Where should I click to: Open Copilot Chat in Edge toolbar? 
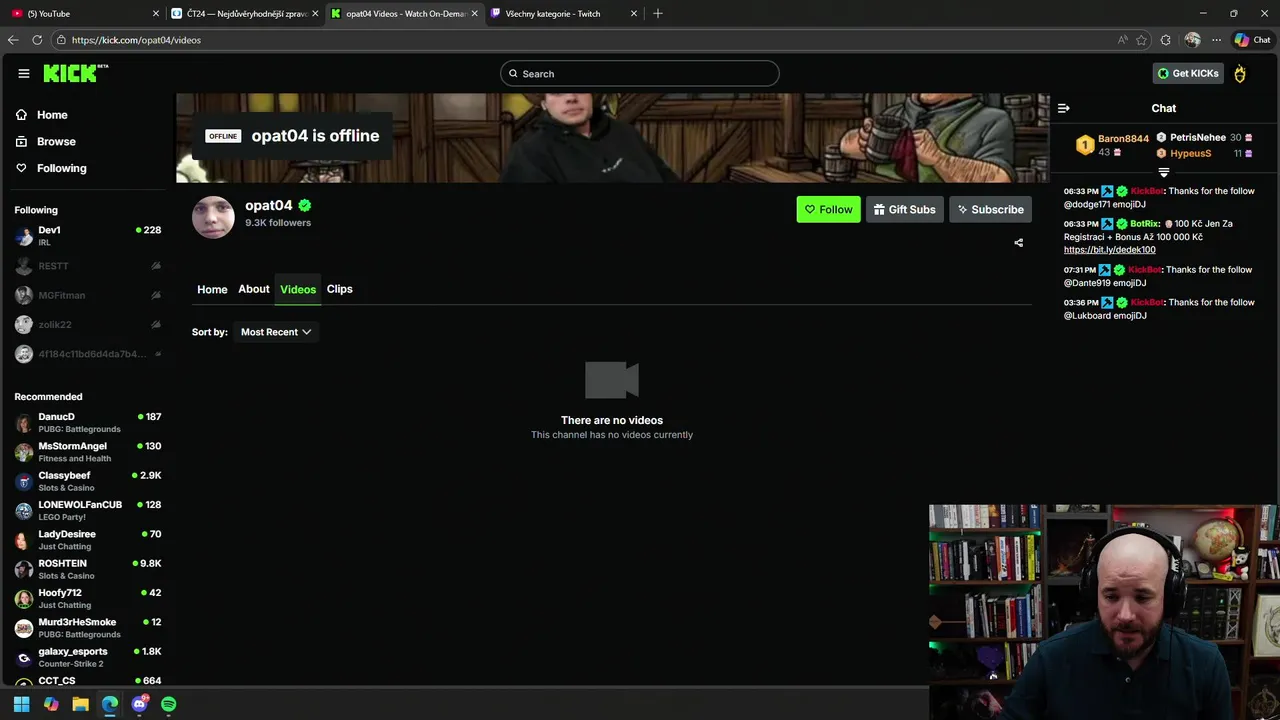point(1252,40)
